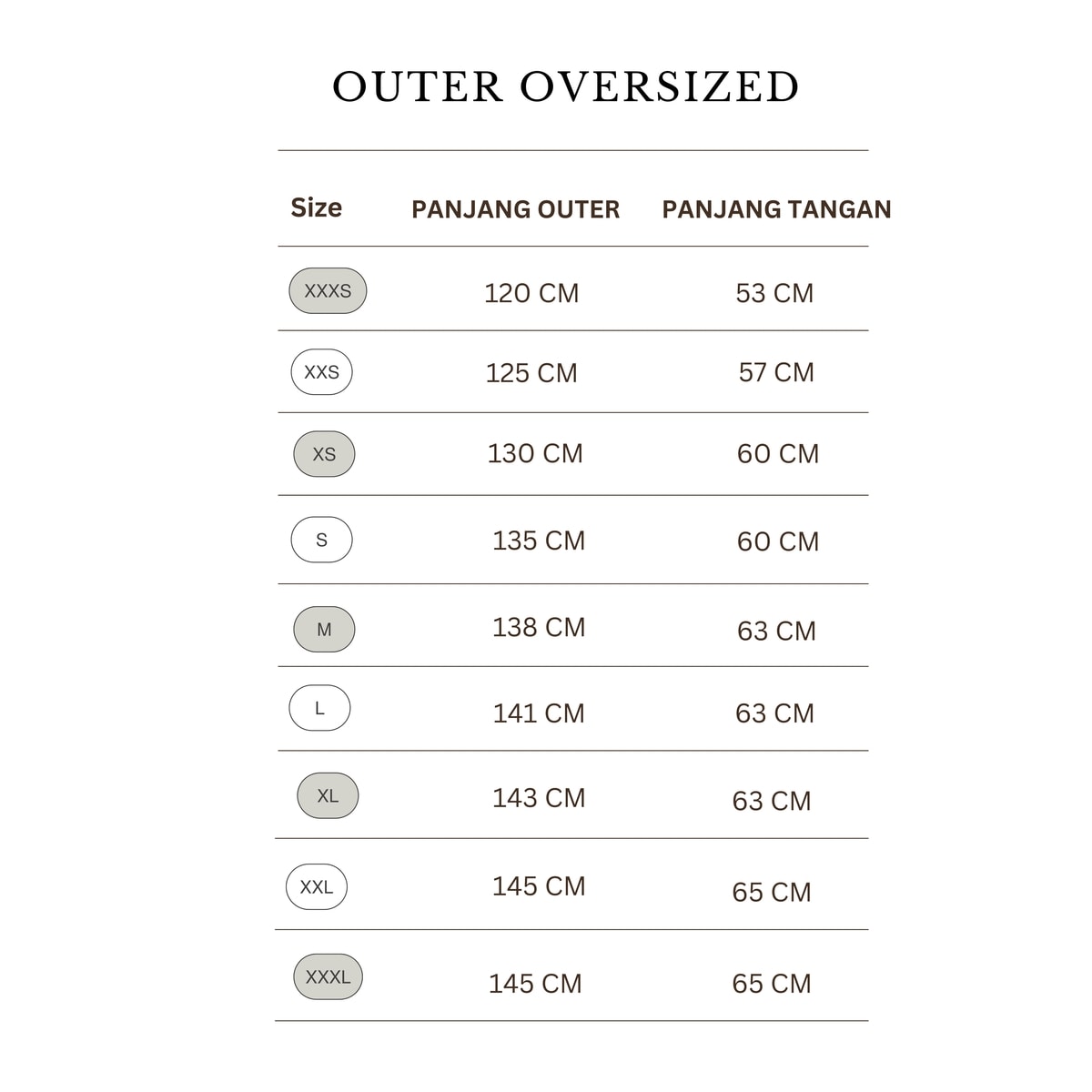Click the 53 CM sleeve length value
This screenshot has width=1092, height=1092.
tap(774, 293)
